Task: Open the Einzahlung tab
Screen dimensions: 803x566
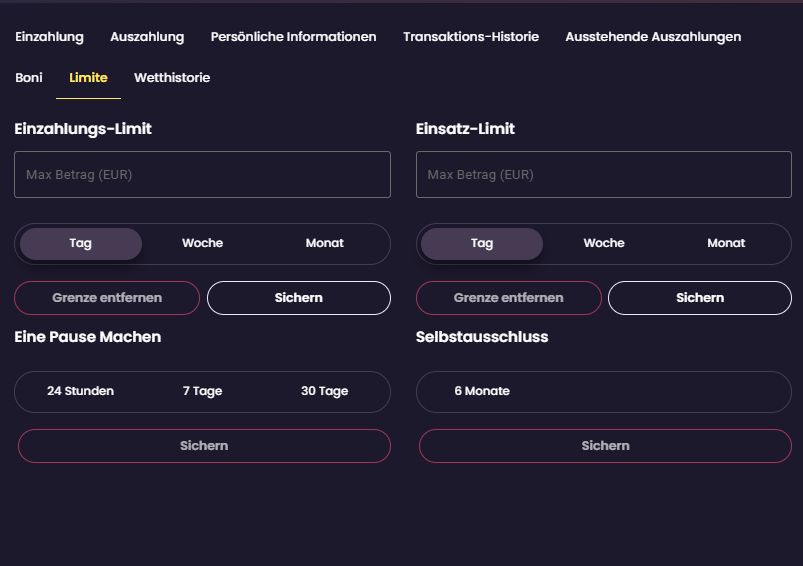Action: tap(49, 37)
